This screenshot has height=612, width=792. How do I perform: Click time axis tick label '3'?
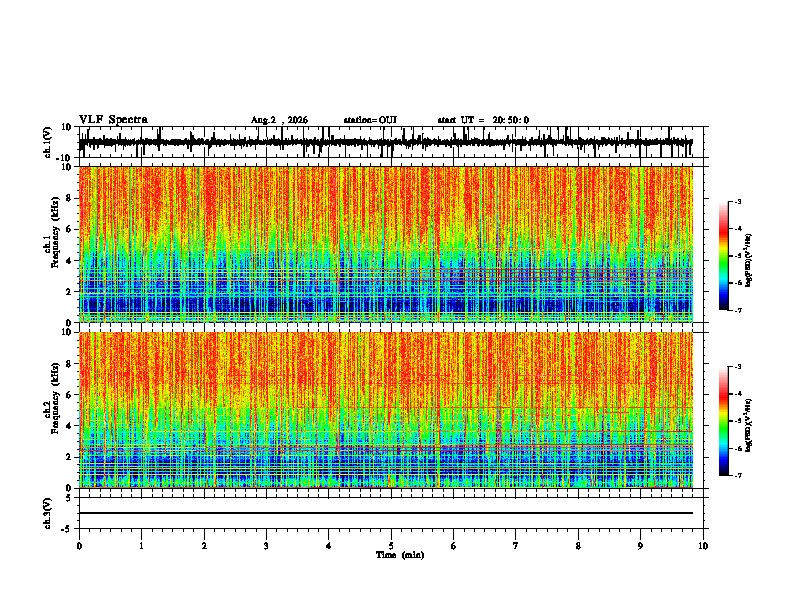coord(266,546)
